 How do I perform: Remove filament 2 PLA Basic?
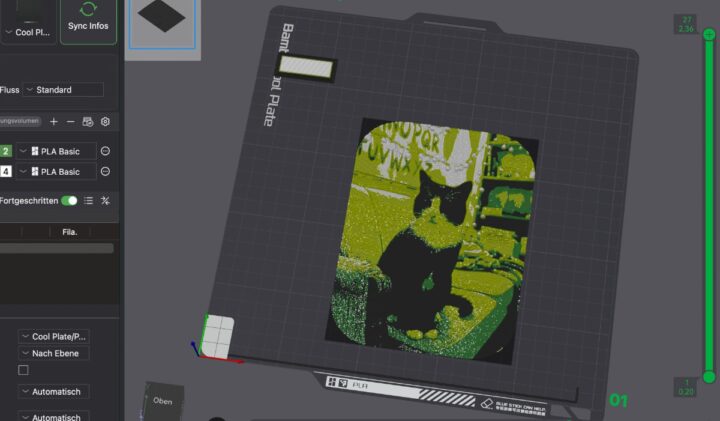105,151
